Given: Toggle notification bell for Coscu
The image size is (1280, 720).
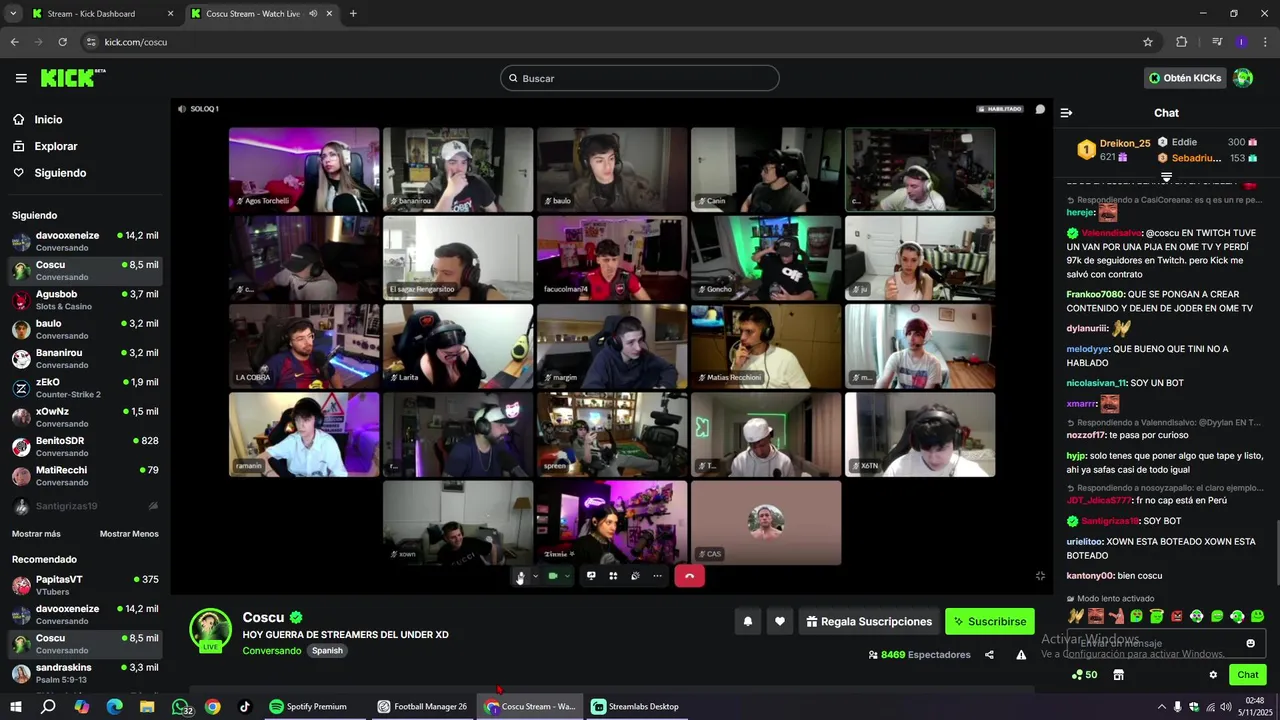Looking at the screenshot, I should pos(747,621).
